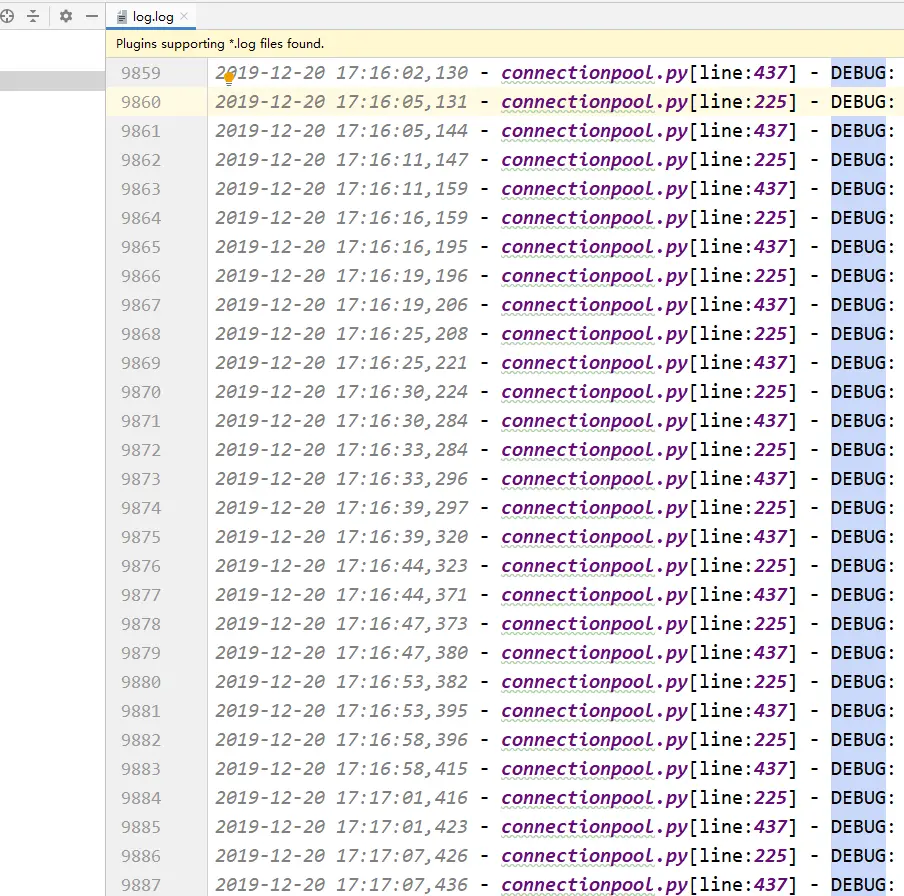Click DEBUG on line 9883
The image size is (904, 896).
tap(858, 769)
